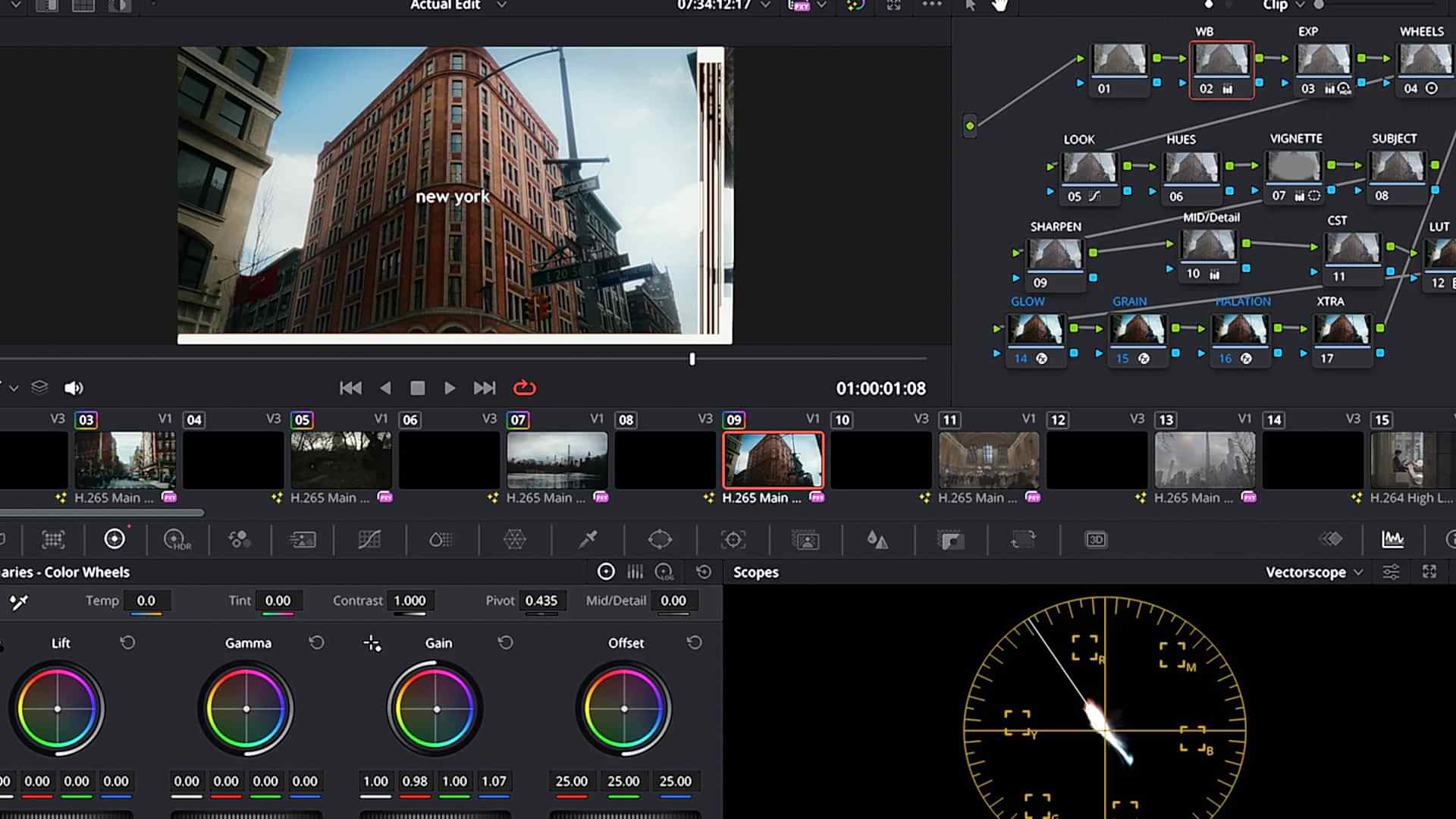1456x819 pixels.
Task: Open the Tracker palette
Action: (x=733, y=540)
